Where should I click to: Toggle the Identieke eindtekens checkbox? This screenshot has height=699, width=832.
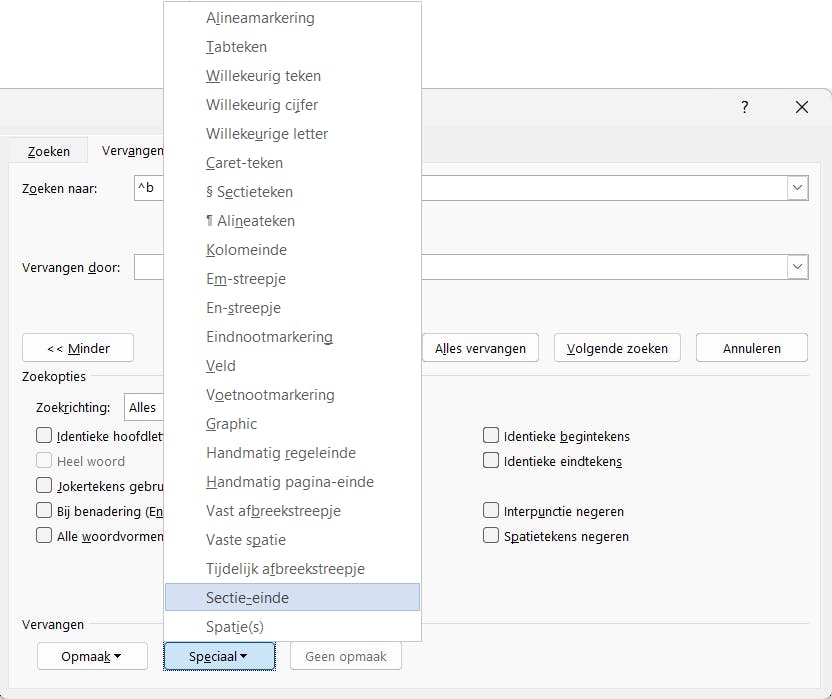tap(491, 461)
